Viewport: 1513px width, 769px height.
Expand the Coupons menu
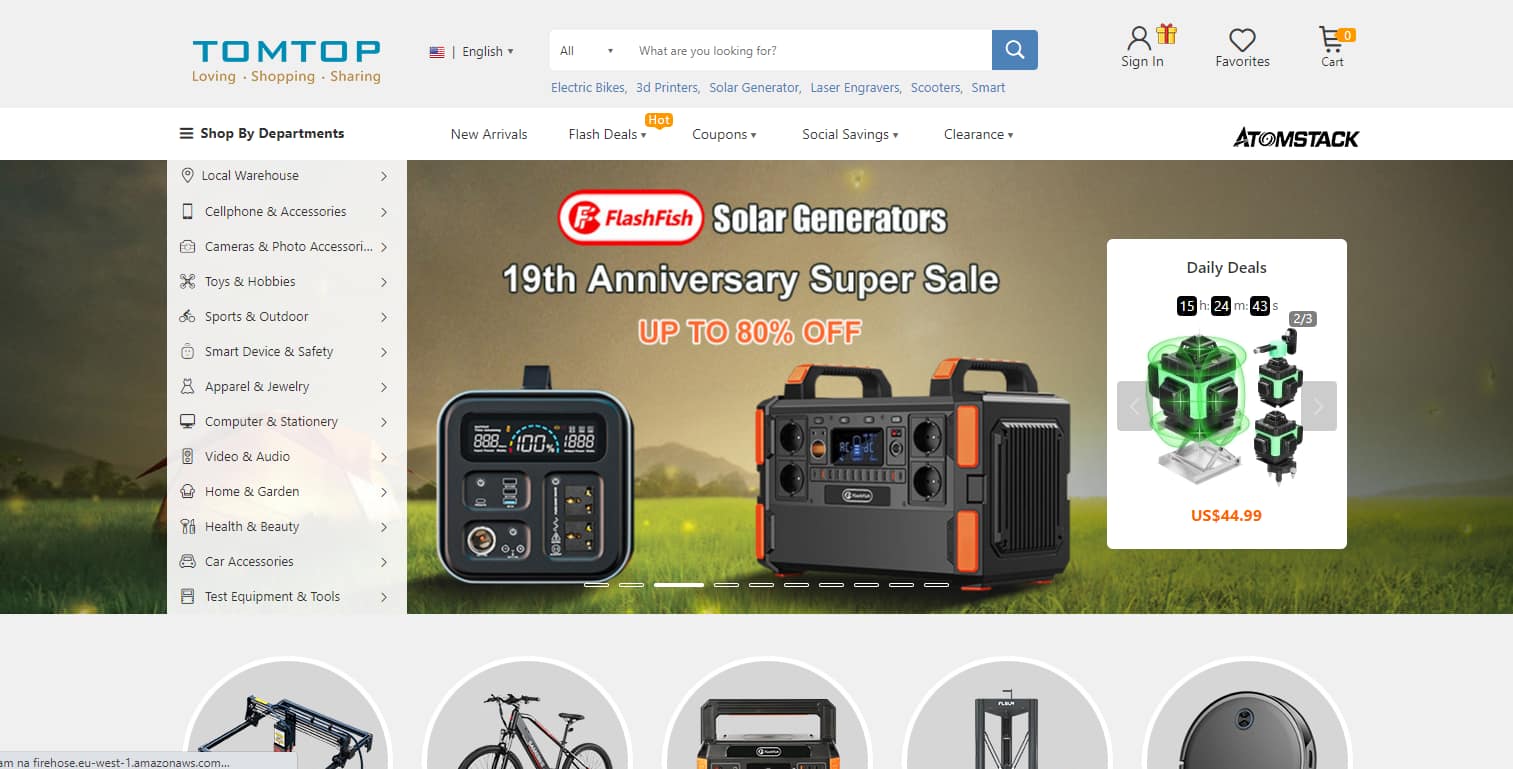[724, 134]
